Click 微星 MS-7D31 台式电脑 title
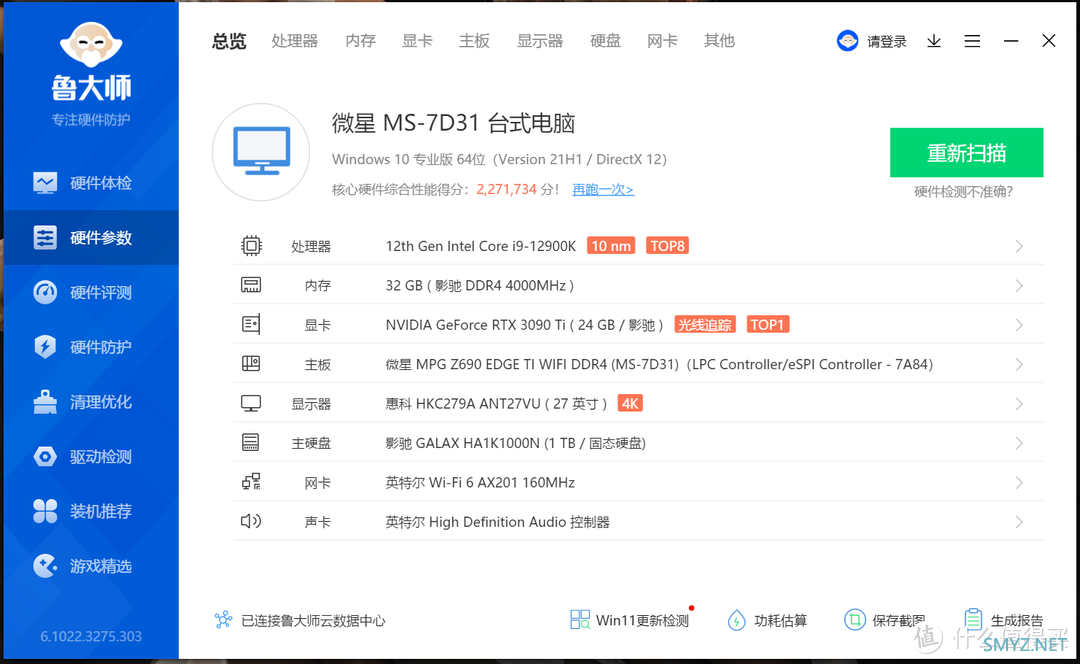This screenshot has height=664, width=1080. point(453,123)
